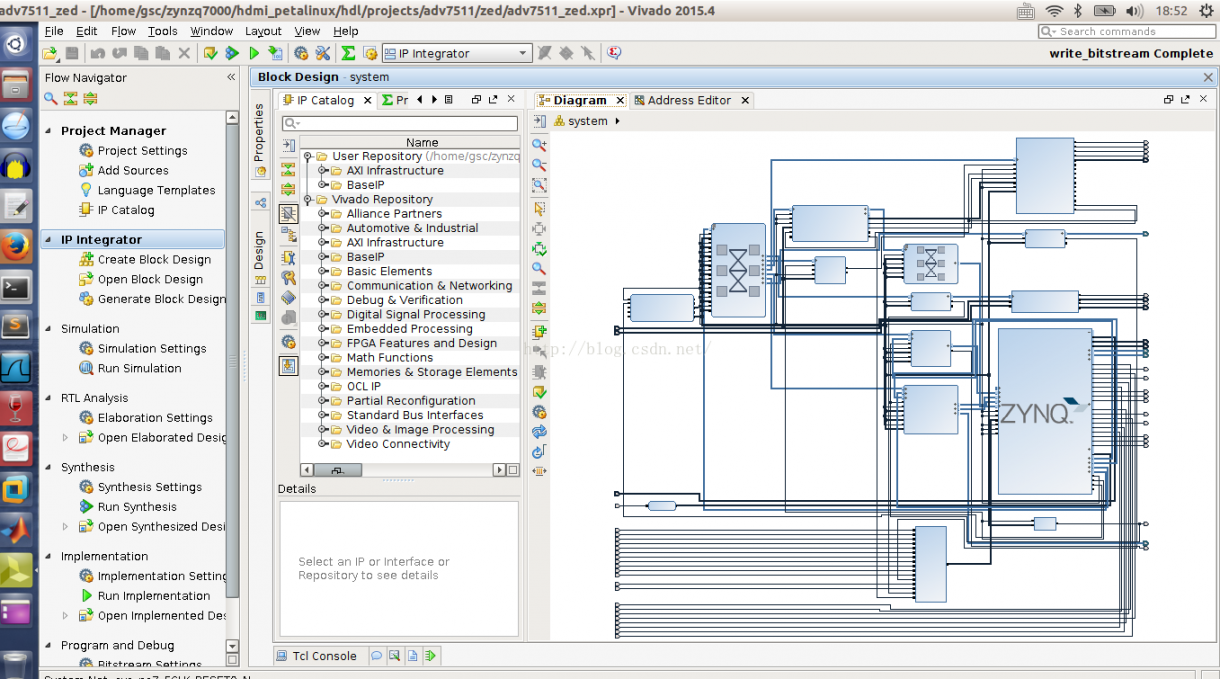This screenshot has height=679, width=1220.
Task: Open Project Settings gear toolbar icon
Action: pyautogui.click(x=301, y=53)
